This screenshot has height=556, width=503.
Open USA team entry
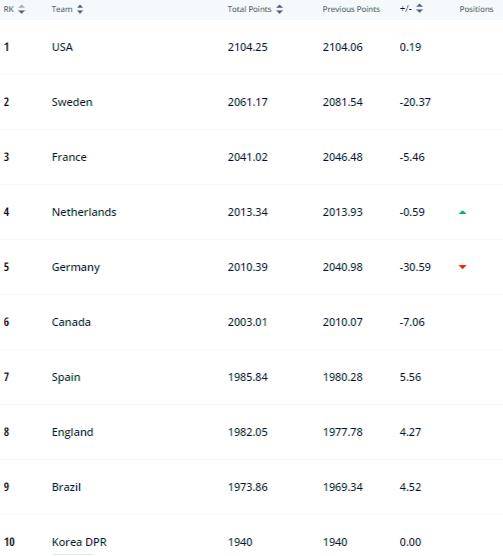pos(62,47)
